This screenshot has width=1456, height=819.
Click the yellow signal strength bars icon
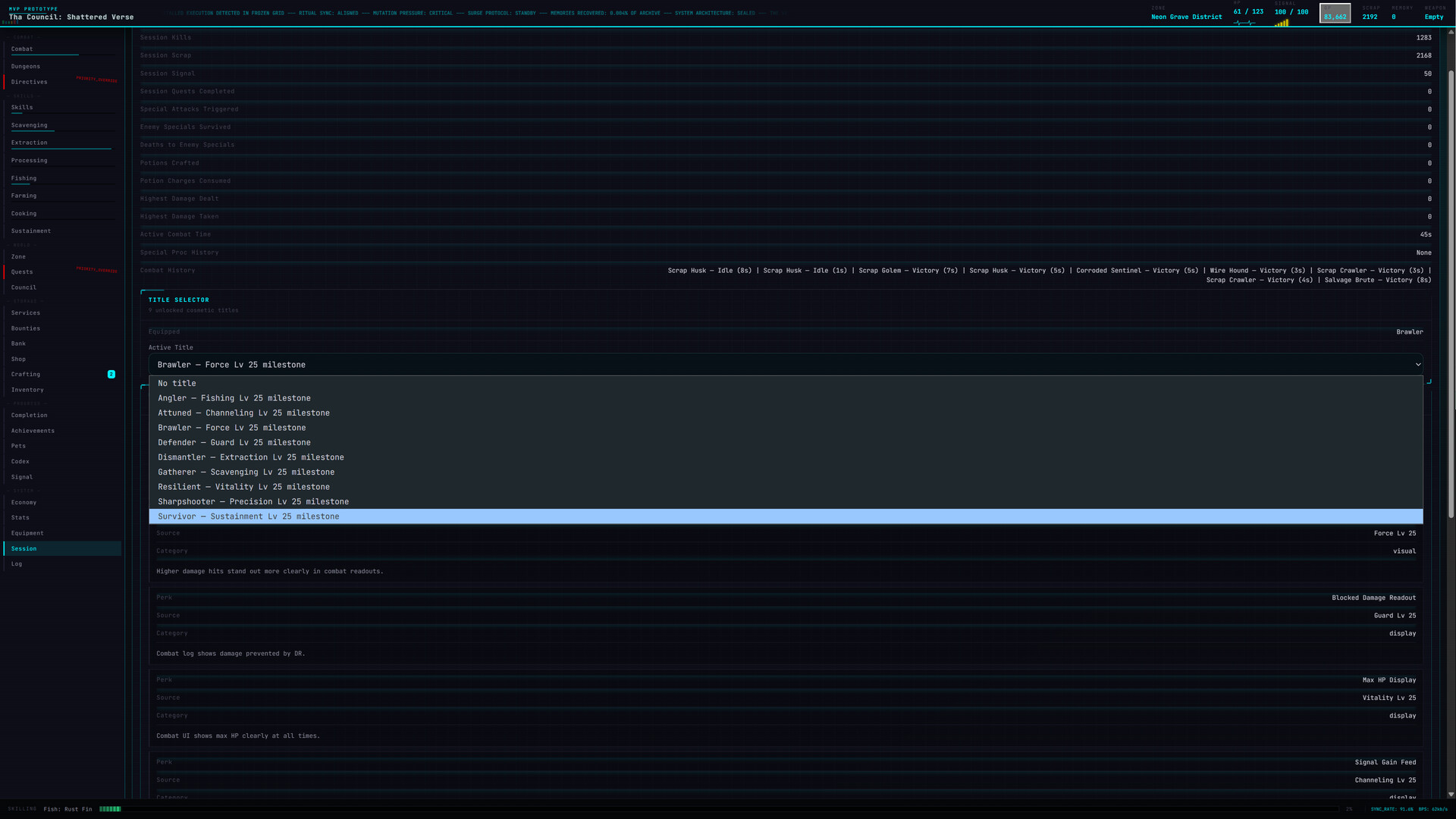[1282, 23]
